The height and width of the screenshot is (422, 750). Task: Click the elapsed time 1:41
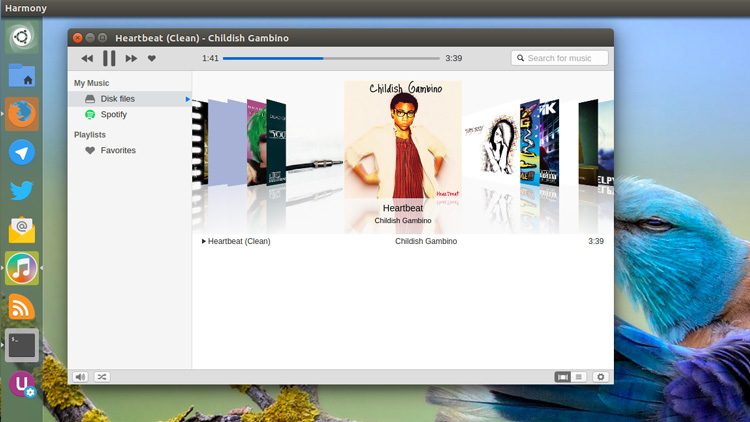click(210, 58)
